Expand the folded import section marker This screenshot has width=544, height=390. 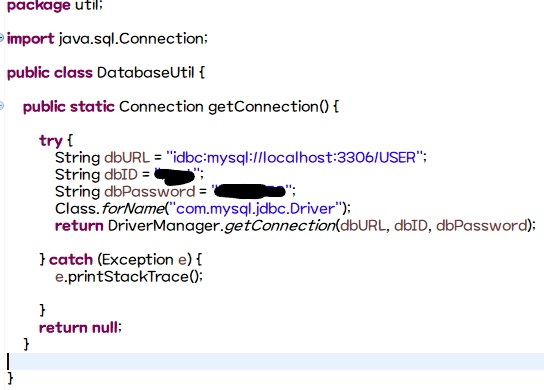(x=1, y=37)
